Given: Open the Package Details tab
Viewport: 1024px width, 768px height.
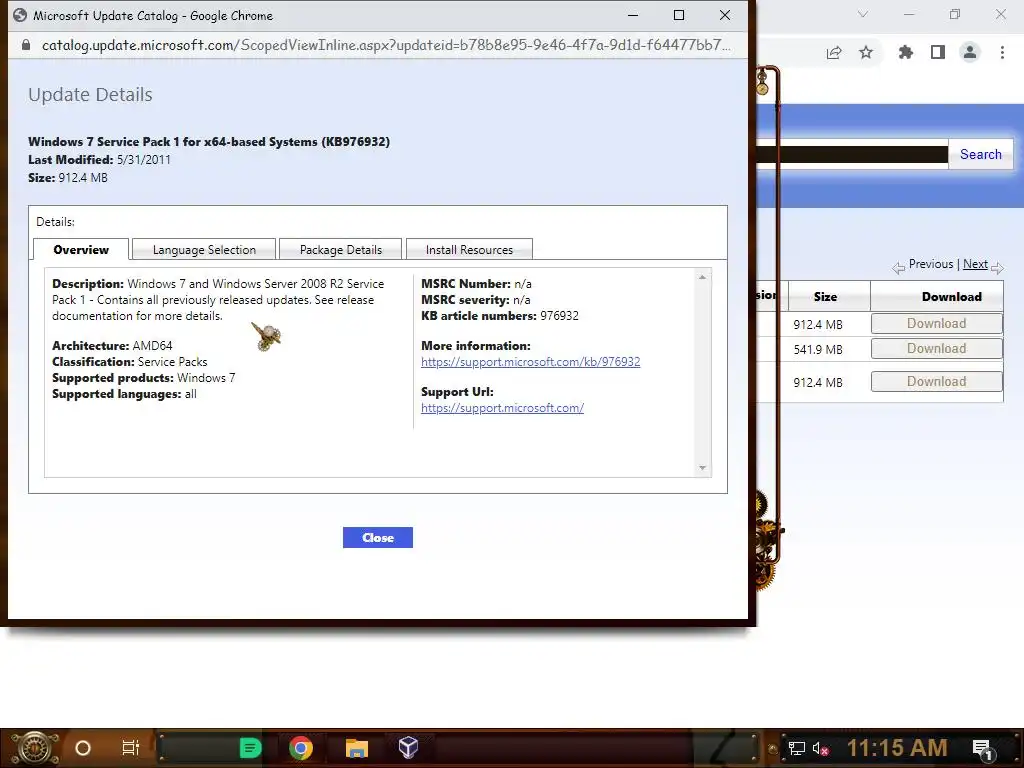Looking at the screenshot, I should (340, 249).
